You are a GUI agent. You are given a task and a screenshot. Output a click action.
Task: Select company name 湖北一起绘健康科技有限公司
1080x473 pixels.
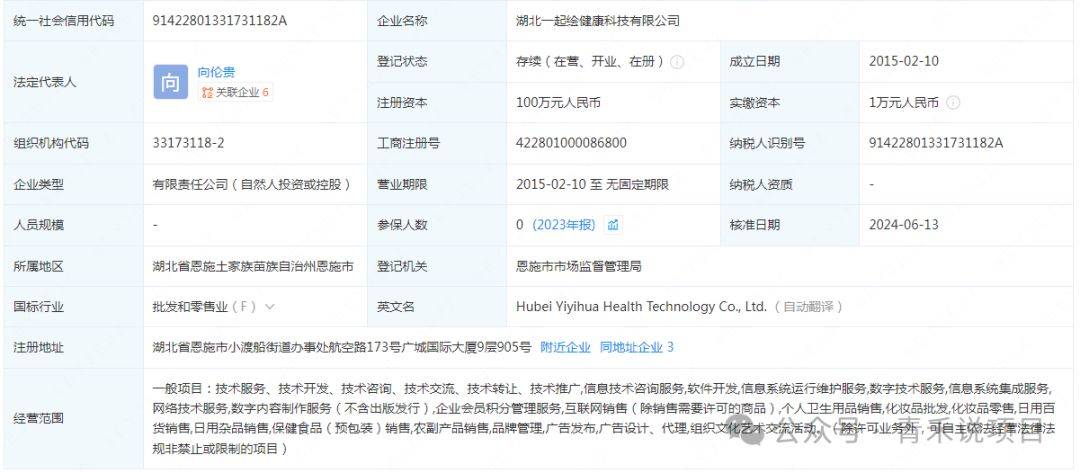tap(598, 21)
